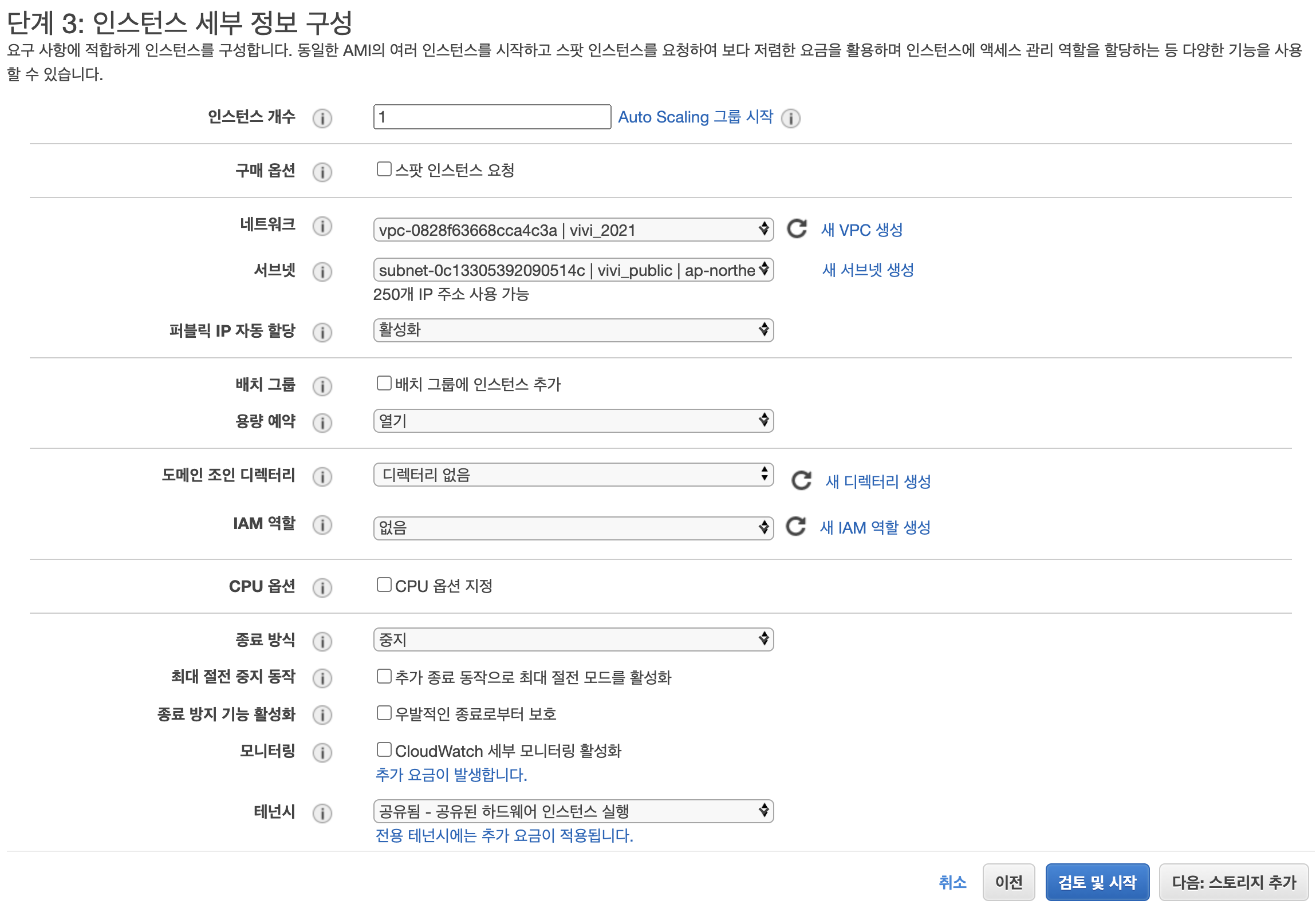Expand the 테넌시 shared hardware dropdown
This screenshot has height=916, width=1316.
point(573,811)
